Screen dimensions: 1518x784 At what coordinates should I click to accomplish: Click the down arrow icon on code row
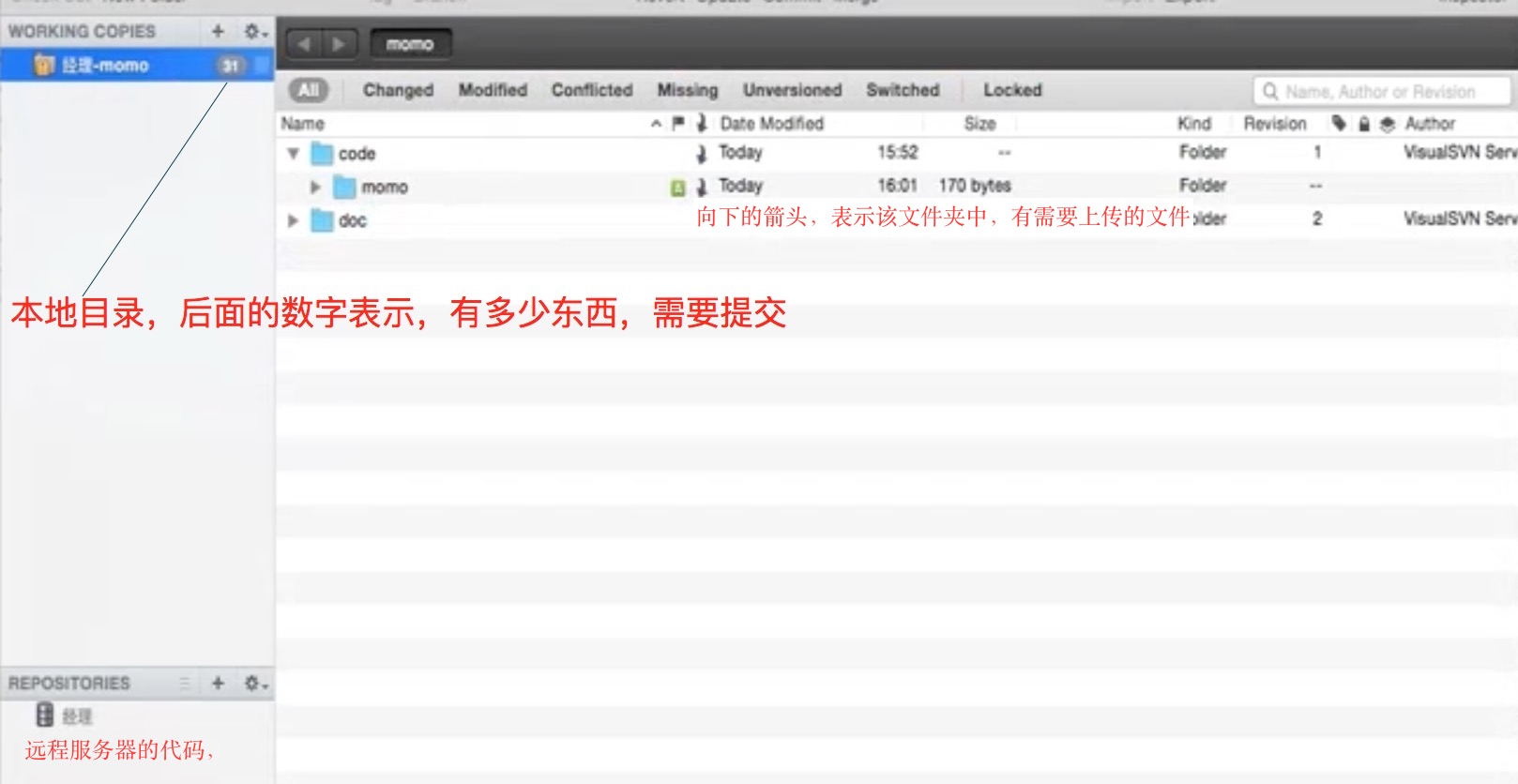pos(701,153)
